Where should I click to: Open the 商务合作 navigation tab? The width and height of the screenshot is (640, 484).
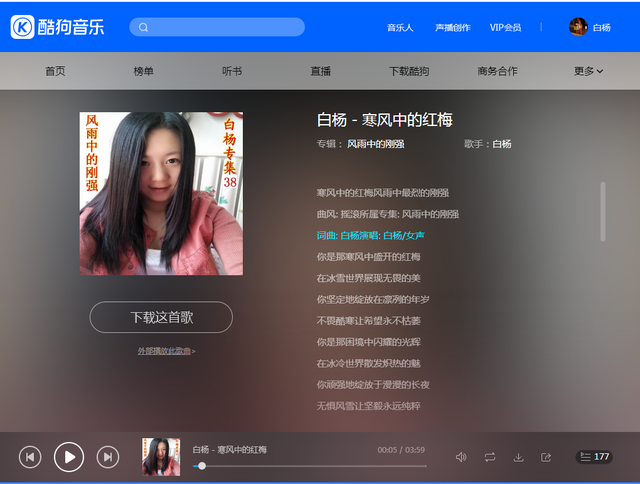coord(498,71)
